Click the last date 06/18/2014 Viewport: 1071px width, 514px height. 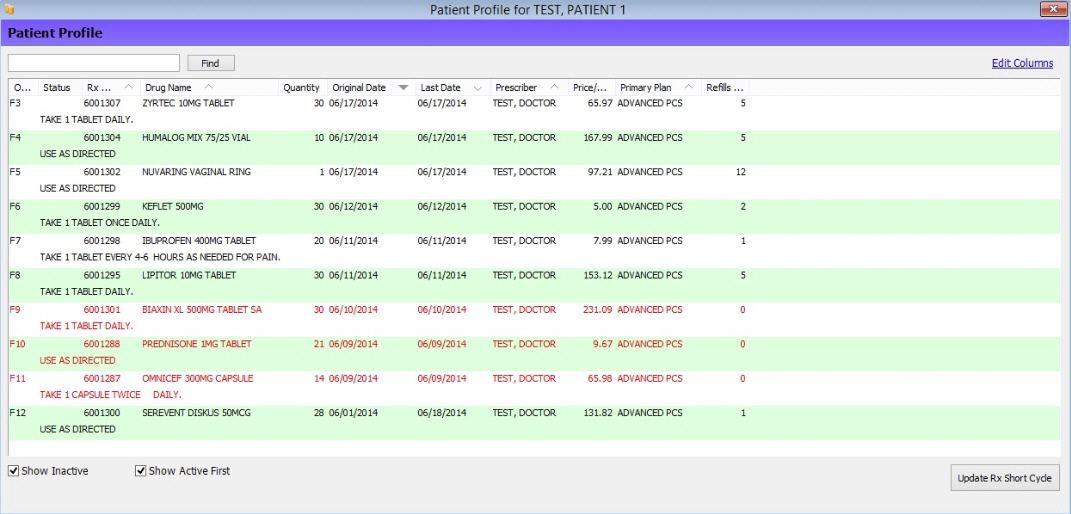click(x=442, y=413)
